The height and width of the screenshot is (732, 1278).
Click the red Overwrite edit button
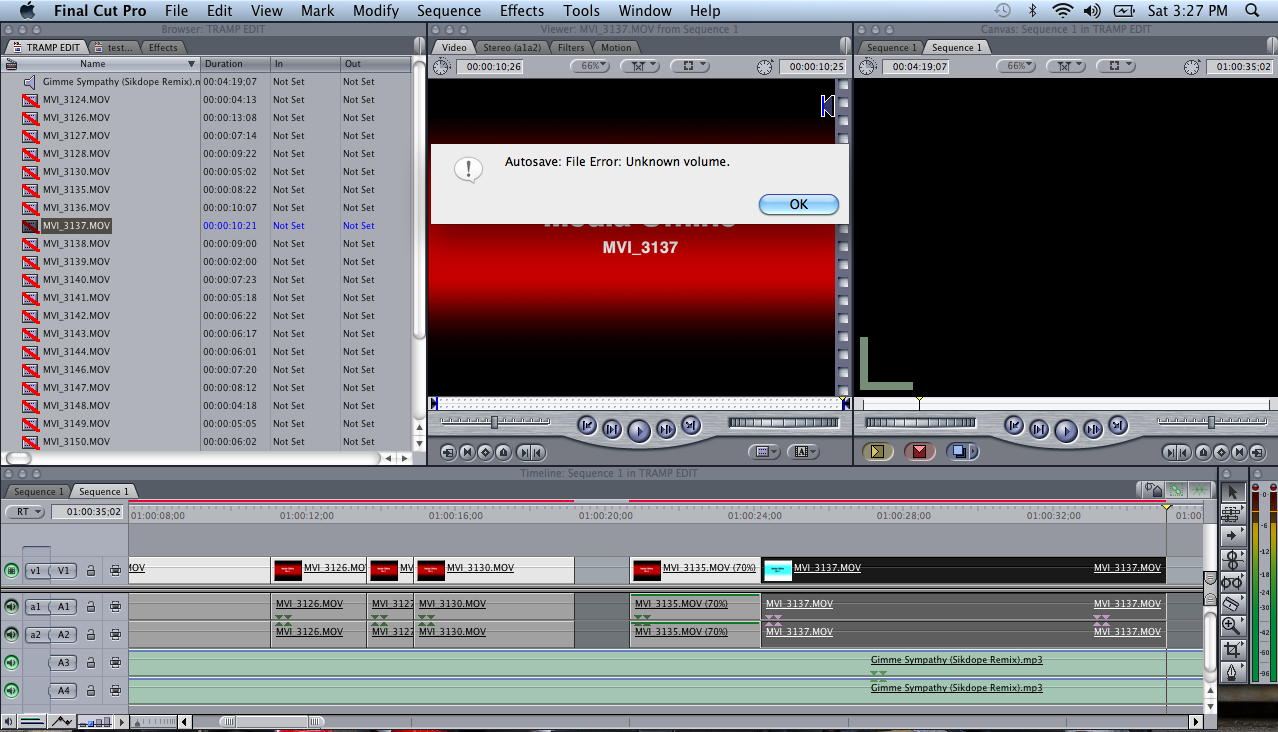tap(918, 452)
